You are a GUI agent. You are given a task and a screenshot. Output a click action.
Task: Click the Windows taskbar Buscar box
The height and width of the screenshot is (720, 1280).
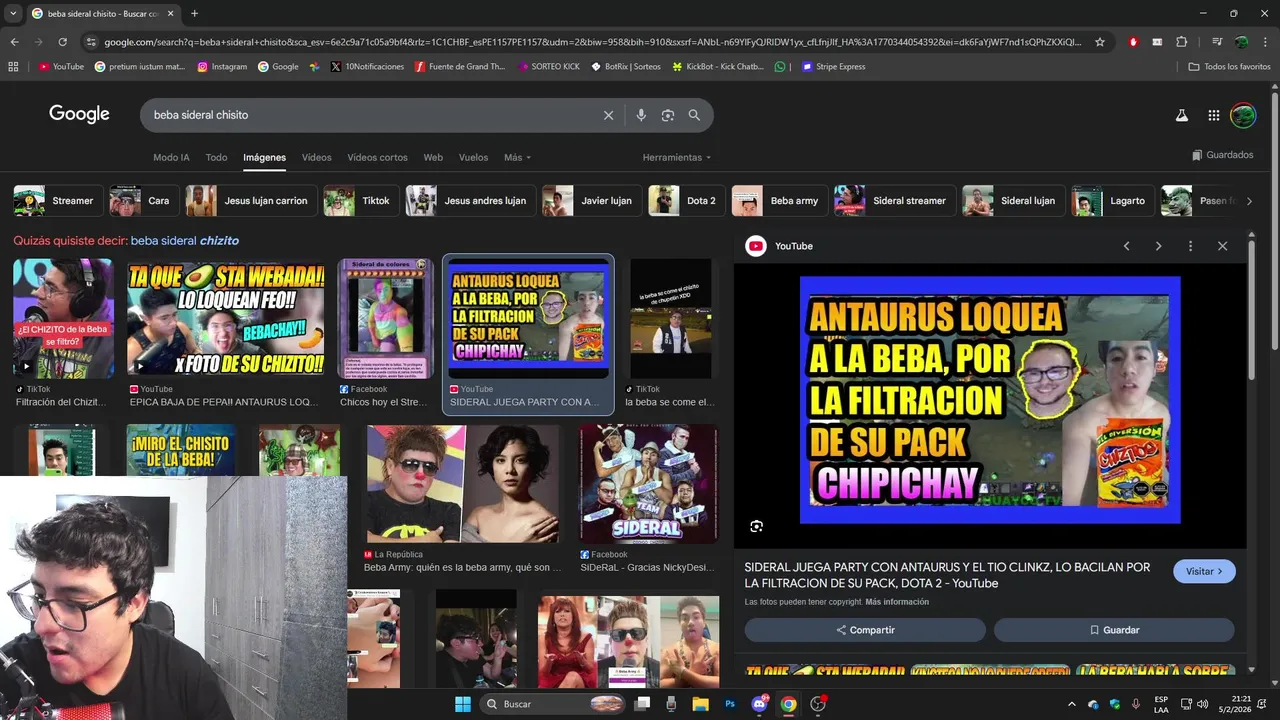point(553,704)
